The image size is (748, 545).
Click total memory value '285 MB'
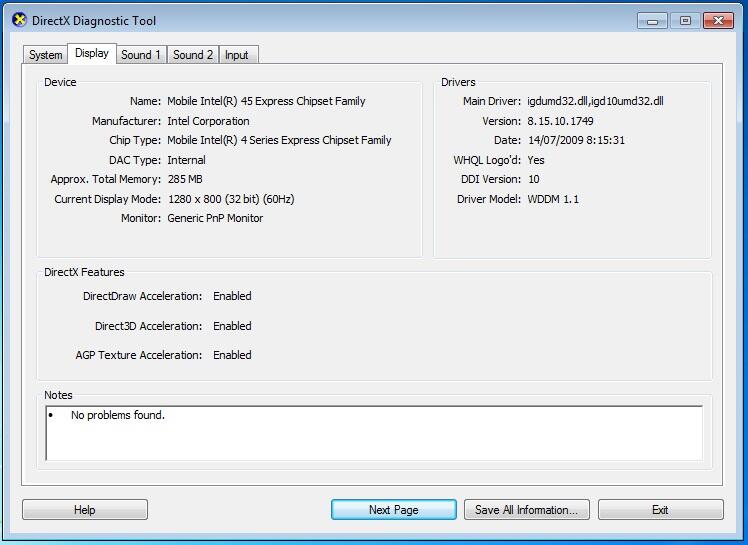[x=185, y=179]
